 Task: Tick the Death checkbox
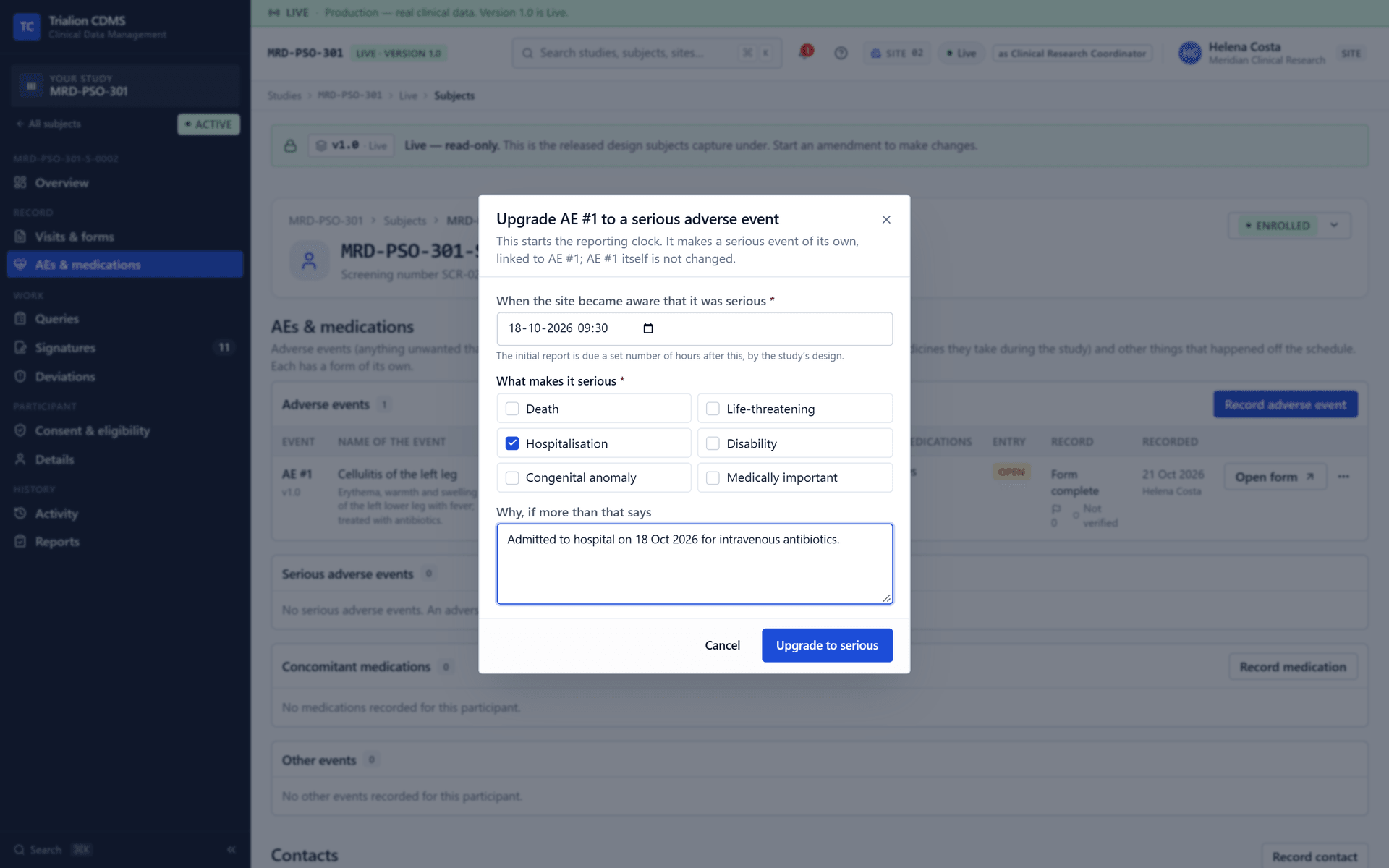pos(512,409)
